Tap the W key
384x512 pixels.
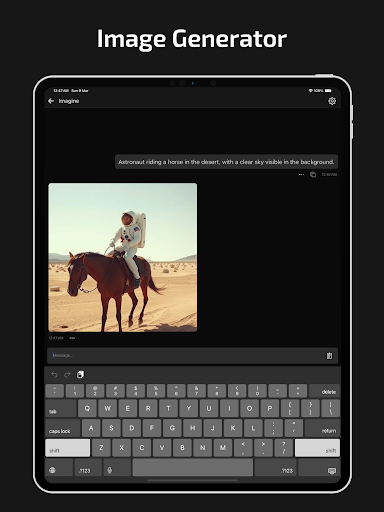click(108, 408)
